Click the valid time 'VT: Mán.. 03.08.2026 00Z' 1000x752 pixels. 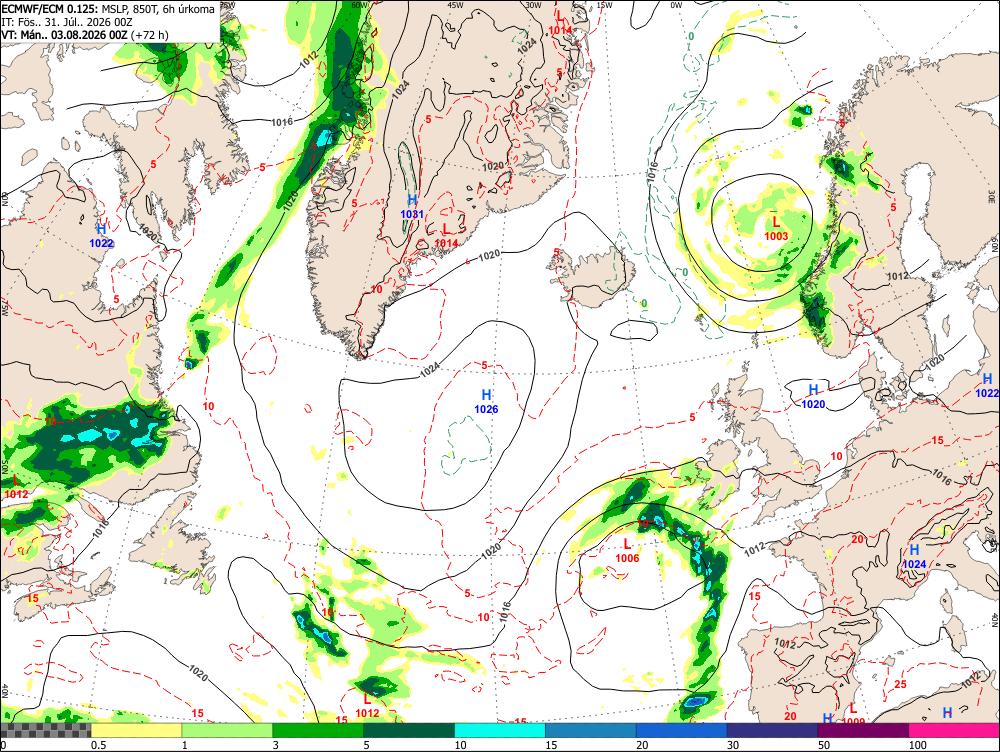point(64,34)
